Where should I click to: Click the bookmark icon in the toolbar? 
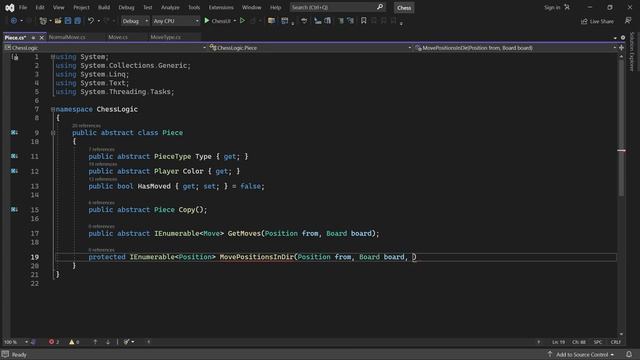pyautogui.click(x=363, y=20)
